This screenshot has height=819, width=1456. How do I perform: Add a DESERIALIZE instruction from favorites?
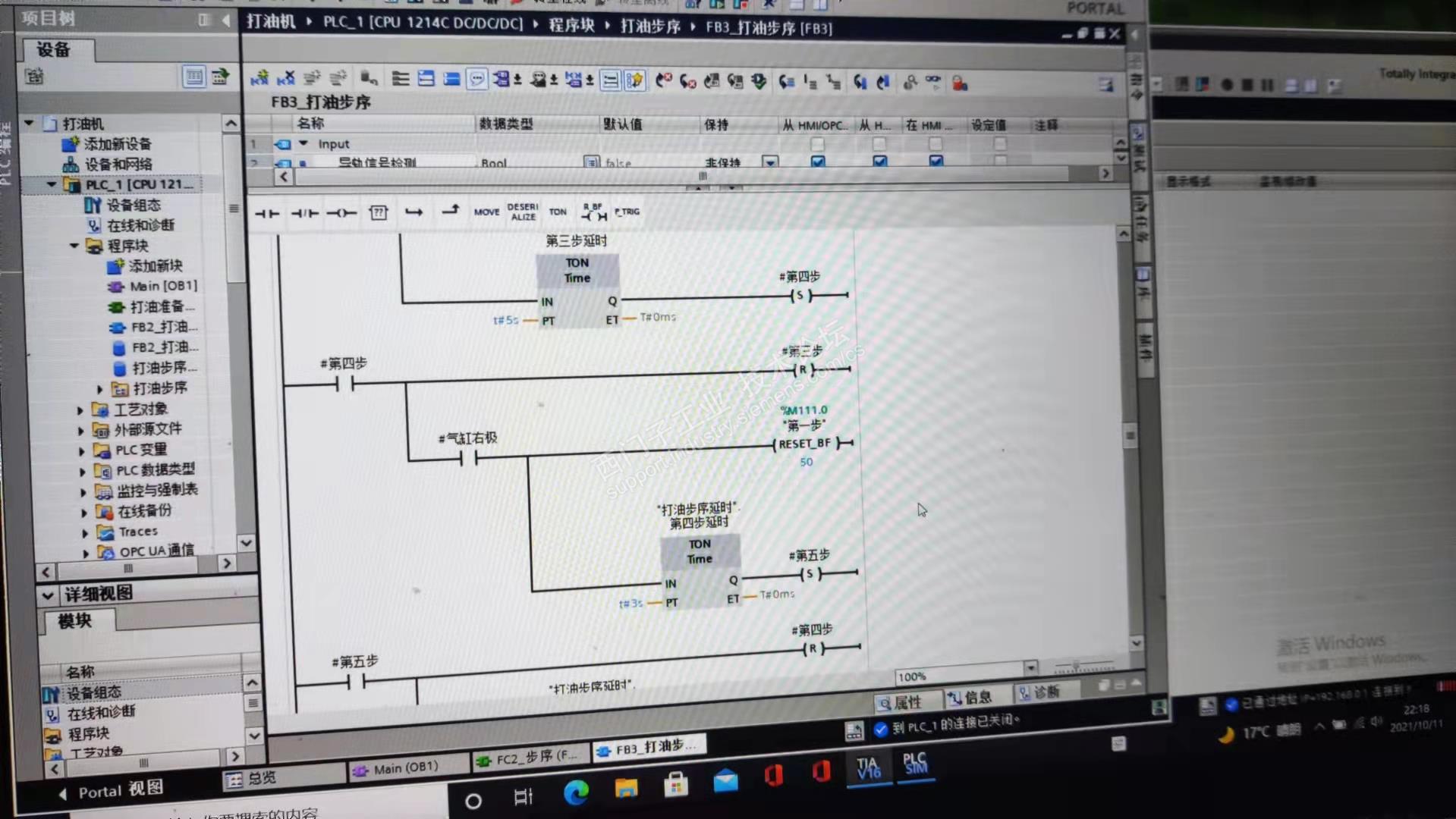(523, 212)
